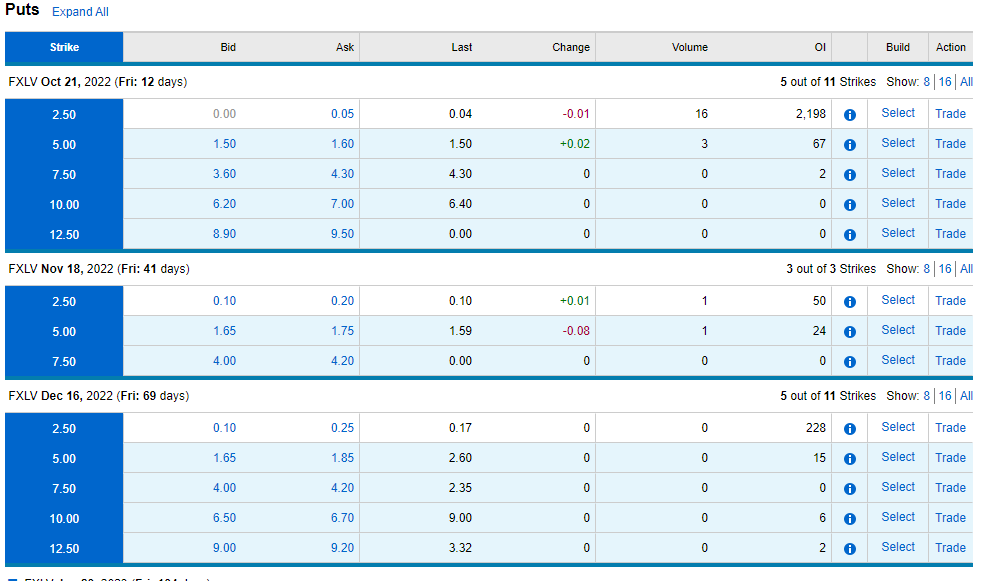The height and width of the screenshot is (581, 985).
Task: Click the 12.50 strike cell under Dec 16
Action: click(x=64, y=549)
